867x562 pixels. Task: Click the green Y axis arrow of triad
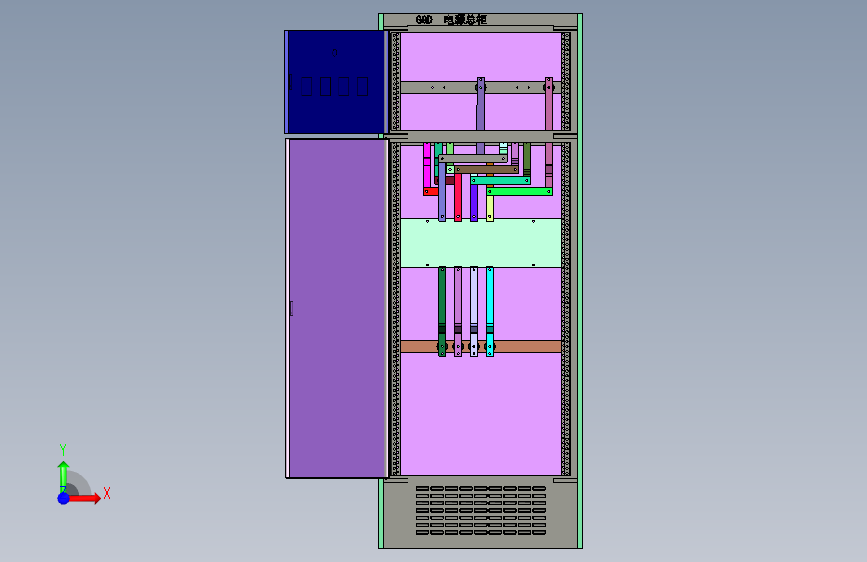pyautogui.click(x=63, y=476)
